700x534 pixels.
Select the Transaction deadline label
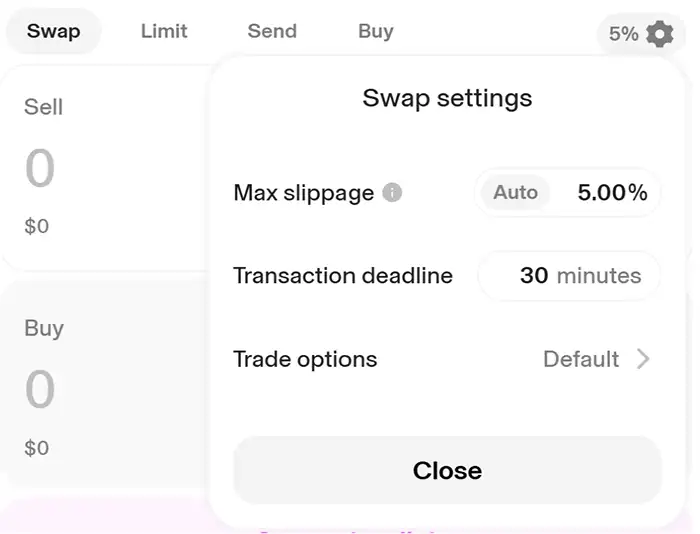[x=343, y=275]
